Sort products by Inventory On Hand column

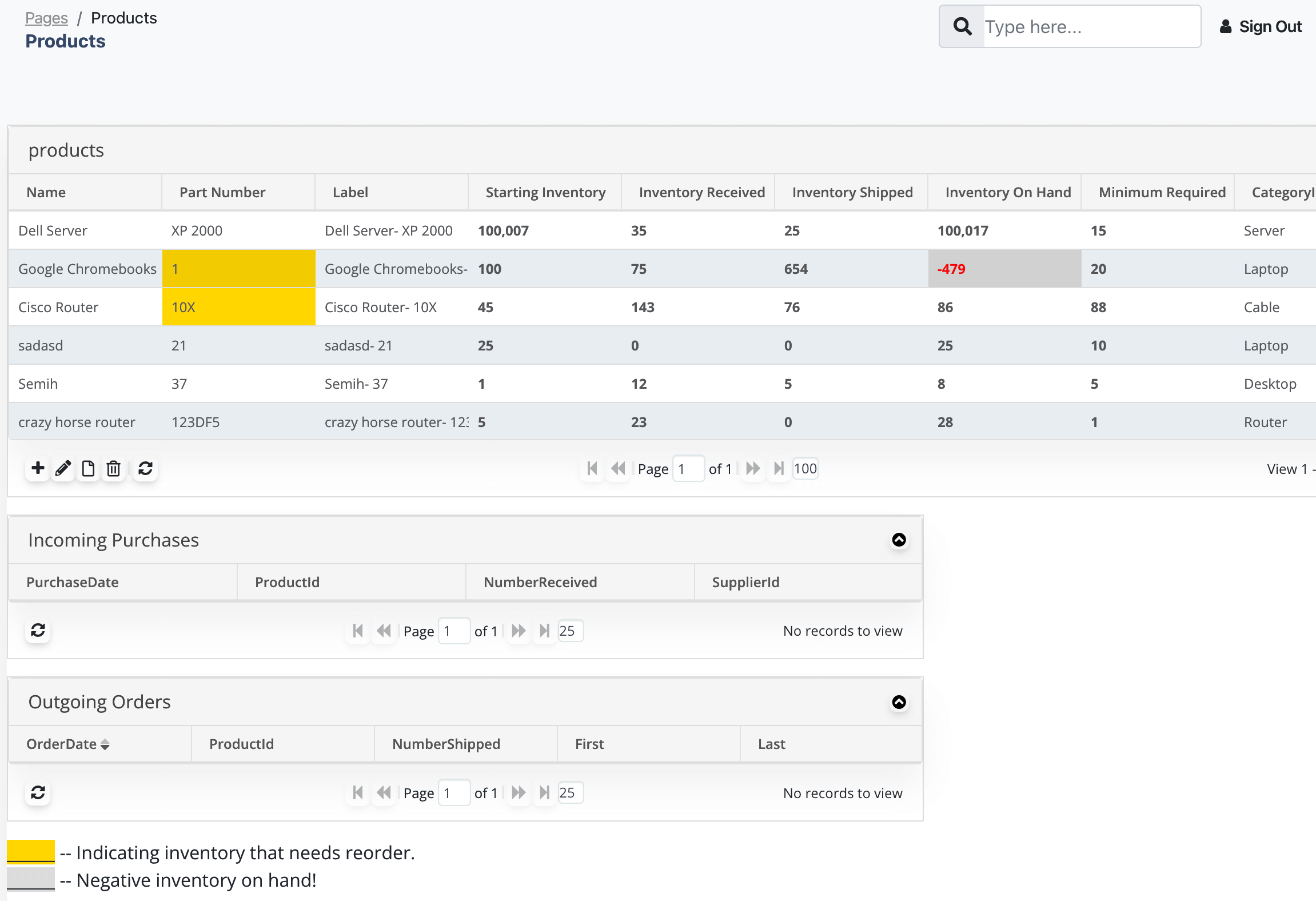click(x=1008, y=192)
